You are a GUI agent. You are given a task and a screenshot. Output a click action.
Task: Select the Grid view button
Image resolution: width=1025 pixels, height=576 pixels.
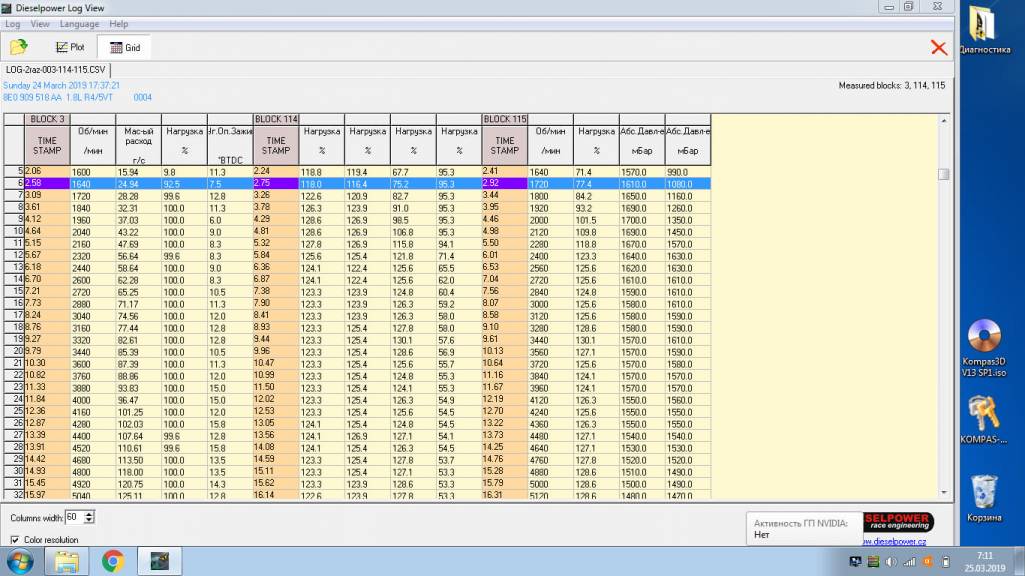coord(125,47)
